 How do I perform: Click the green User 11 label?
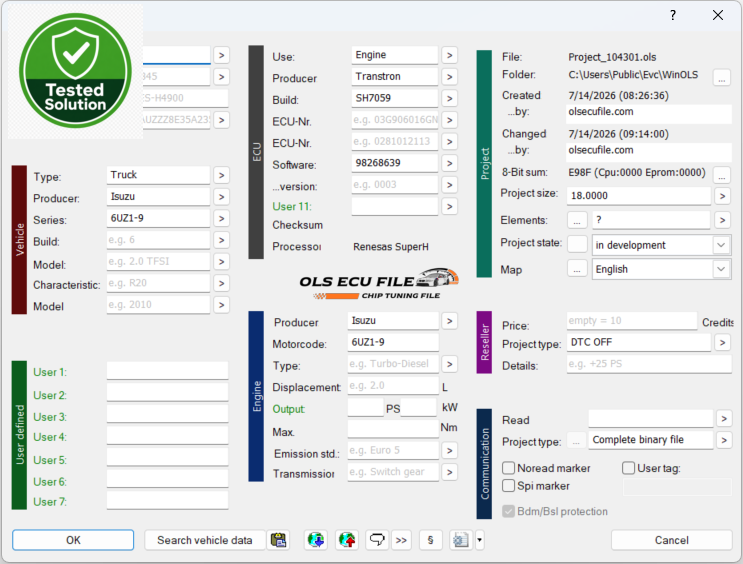coord(292,207)
